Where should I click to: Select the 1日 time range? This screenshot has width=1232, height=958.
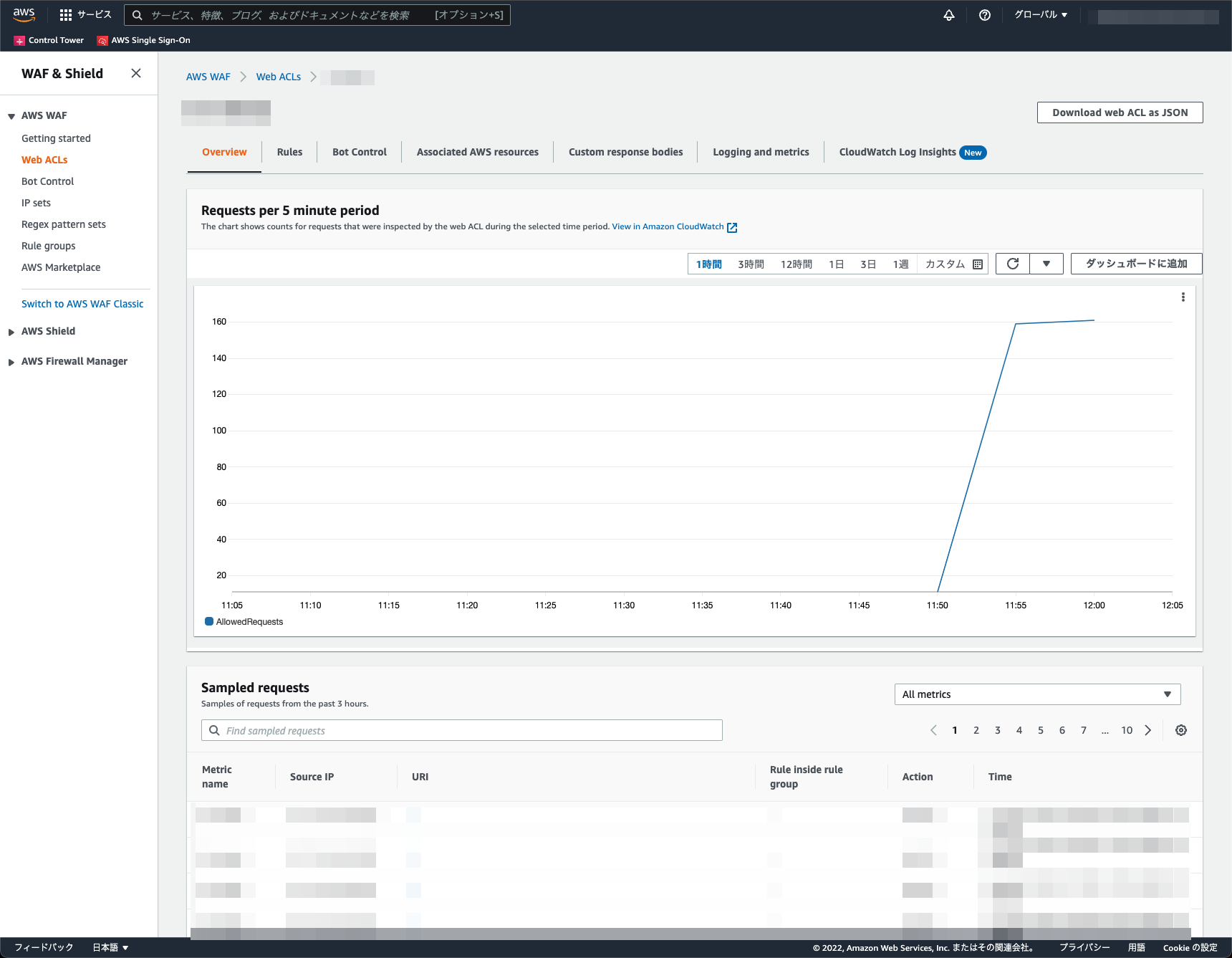[x=836, y=264]
